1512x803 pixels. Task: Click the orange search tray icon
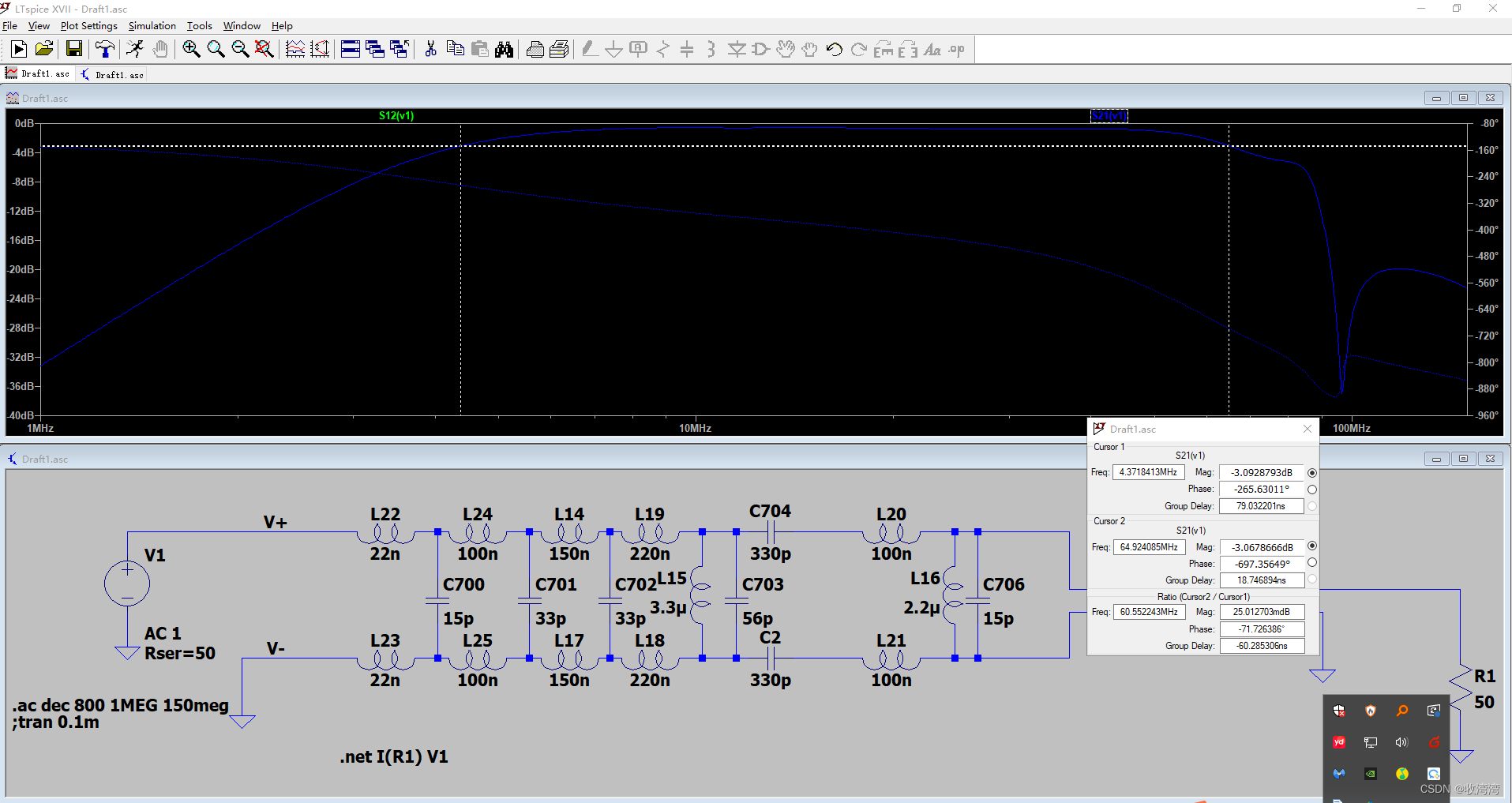tap(1401, 711)
